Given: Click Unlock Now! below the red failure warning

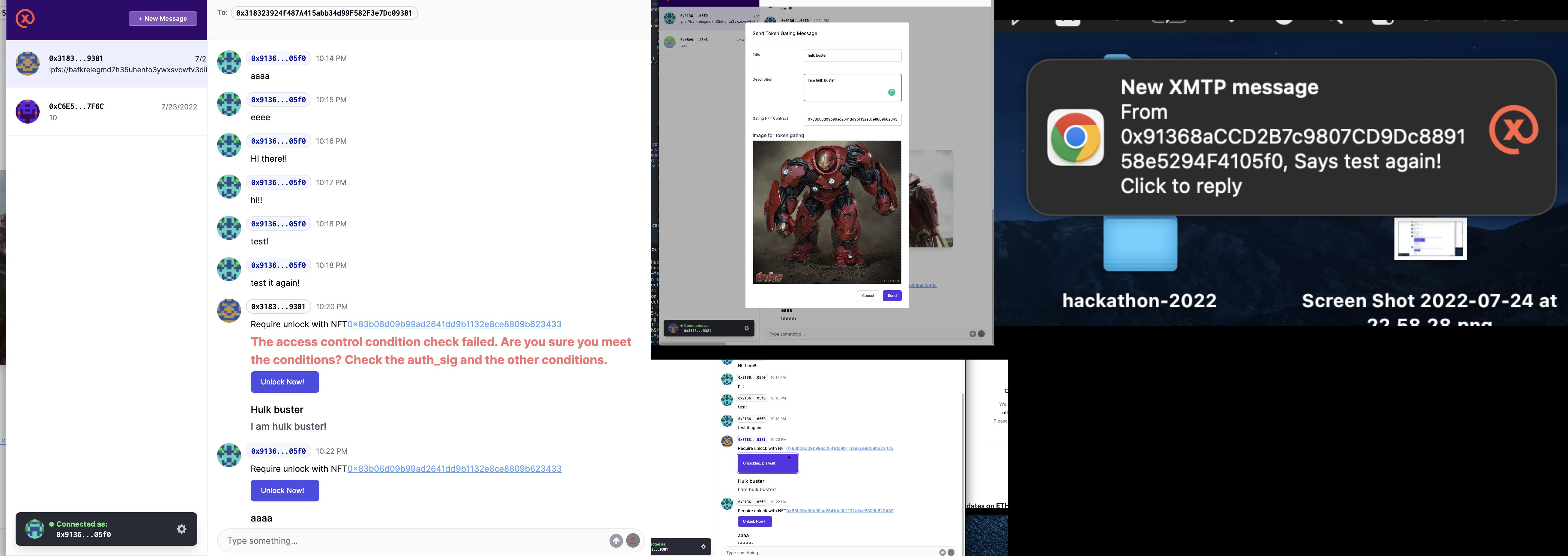Looking at the screenshot, I should pos(285,382).
